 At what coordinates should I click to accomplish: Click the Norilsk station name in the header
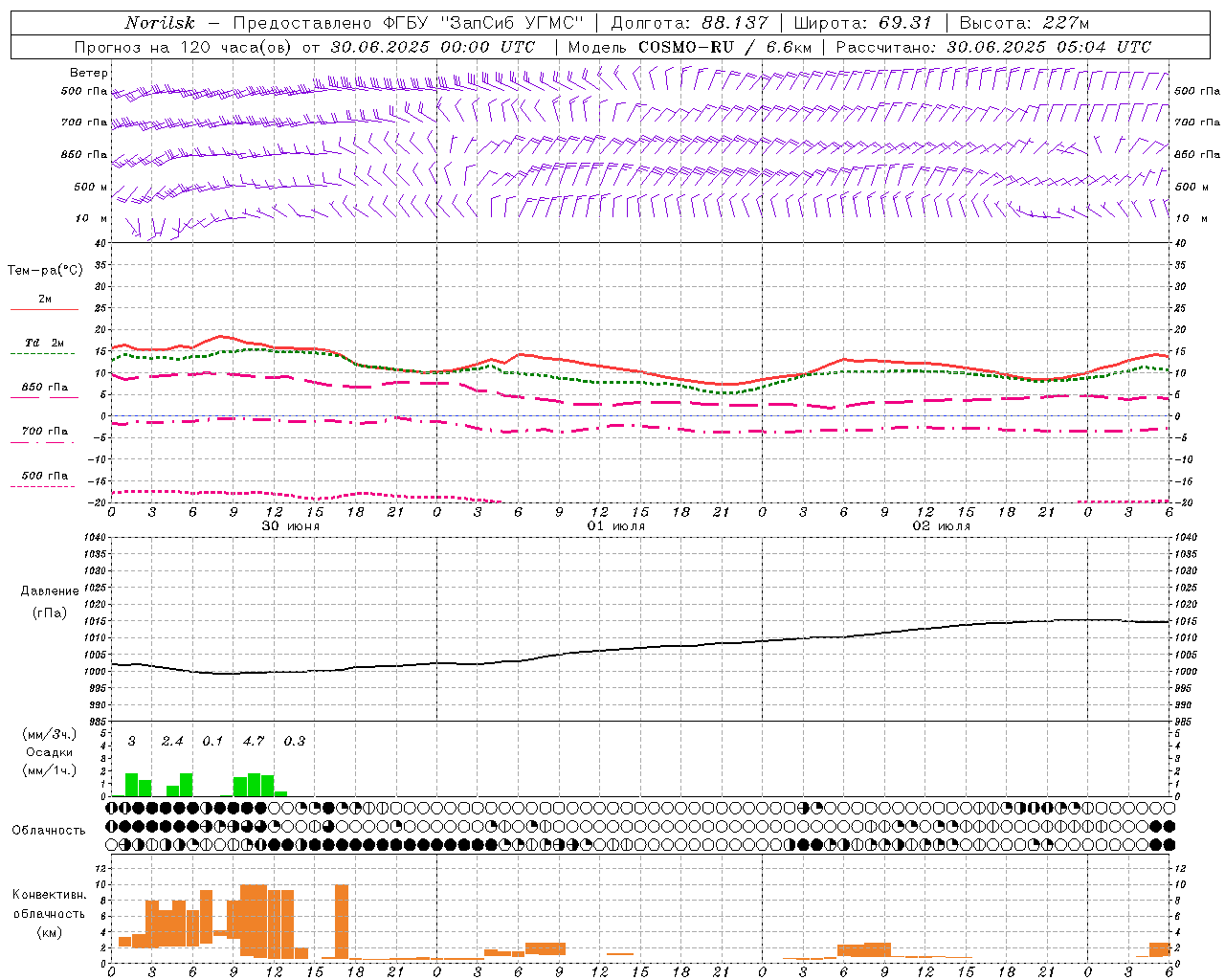(x=160, y=23)
